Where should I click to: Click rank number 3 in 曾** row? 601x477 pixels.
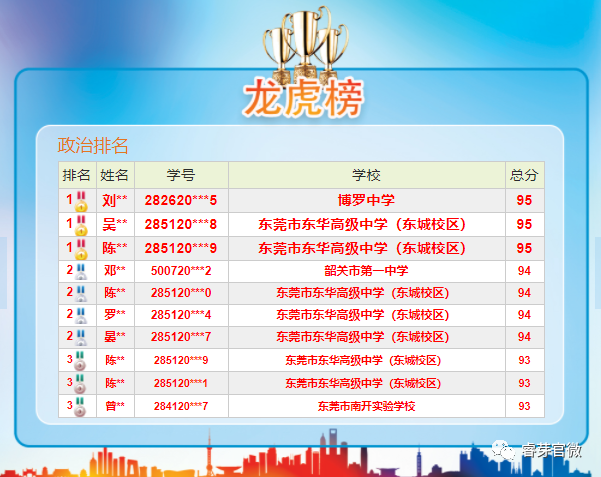(x=69, y=405)
